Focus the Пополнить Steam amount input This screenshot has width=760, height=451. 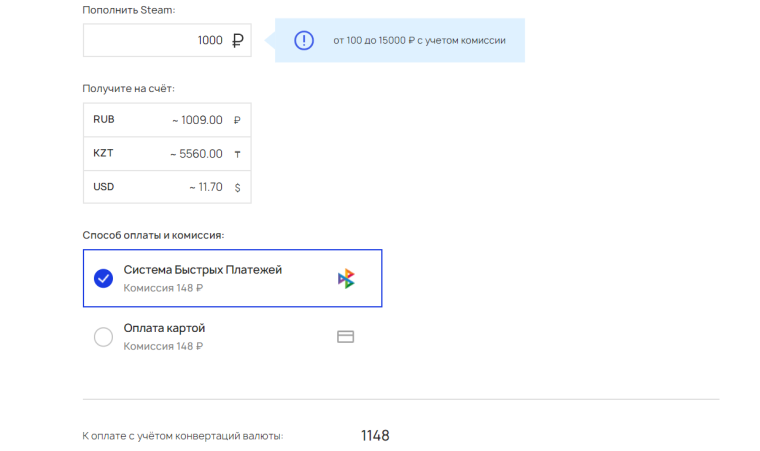click(167, 40)
